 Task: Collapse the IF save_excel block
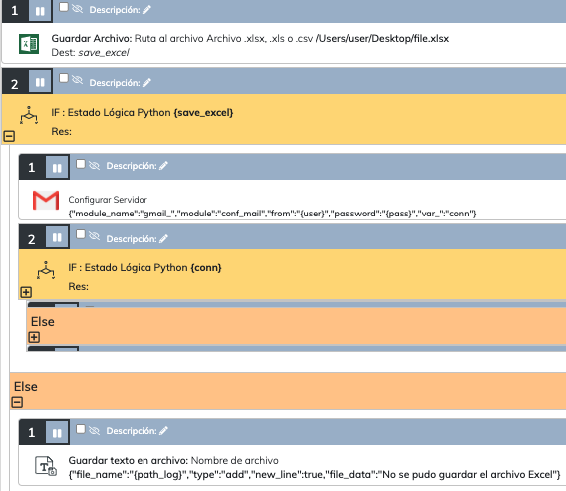[x=9, y=136]
